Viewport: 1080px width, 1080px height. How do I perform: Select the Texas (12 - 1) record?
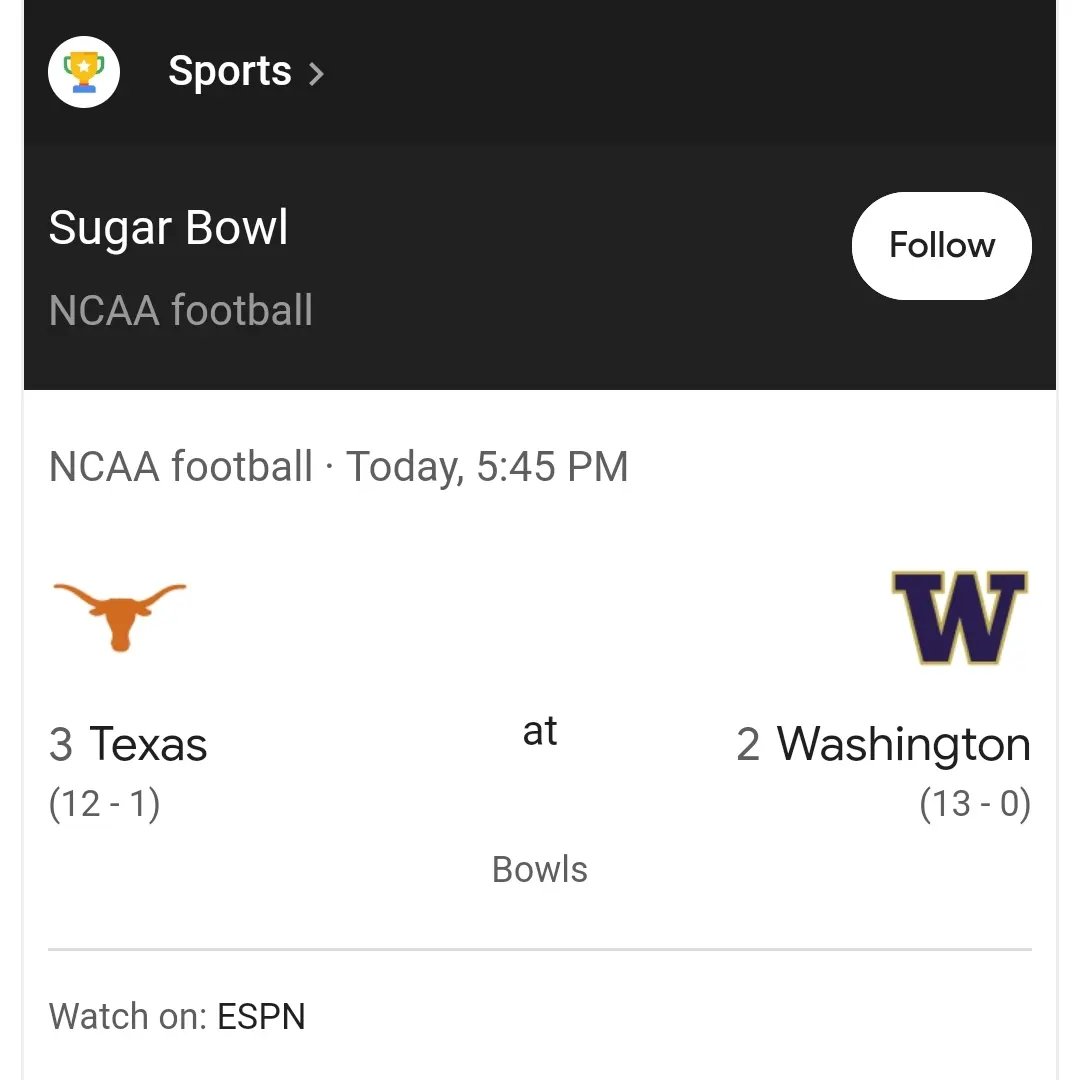[x=104, y=804]
